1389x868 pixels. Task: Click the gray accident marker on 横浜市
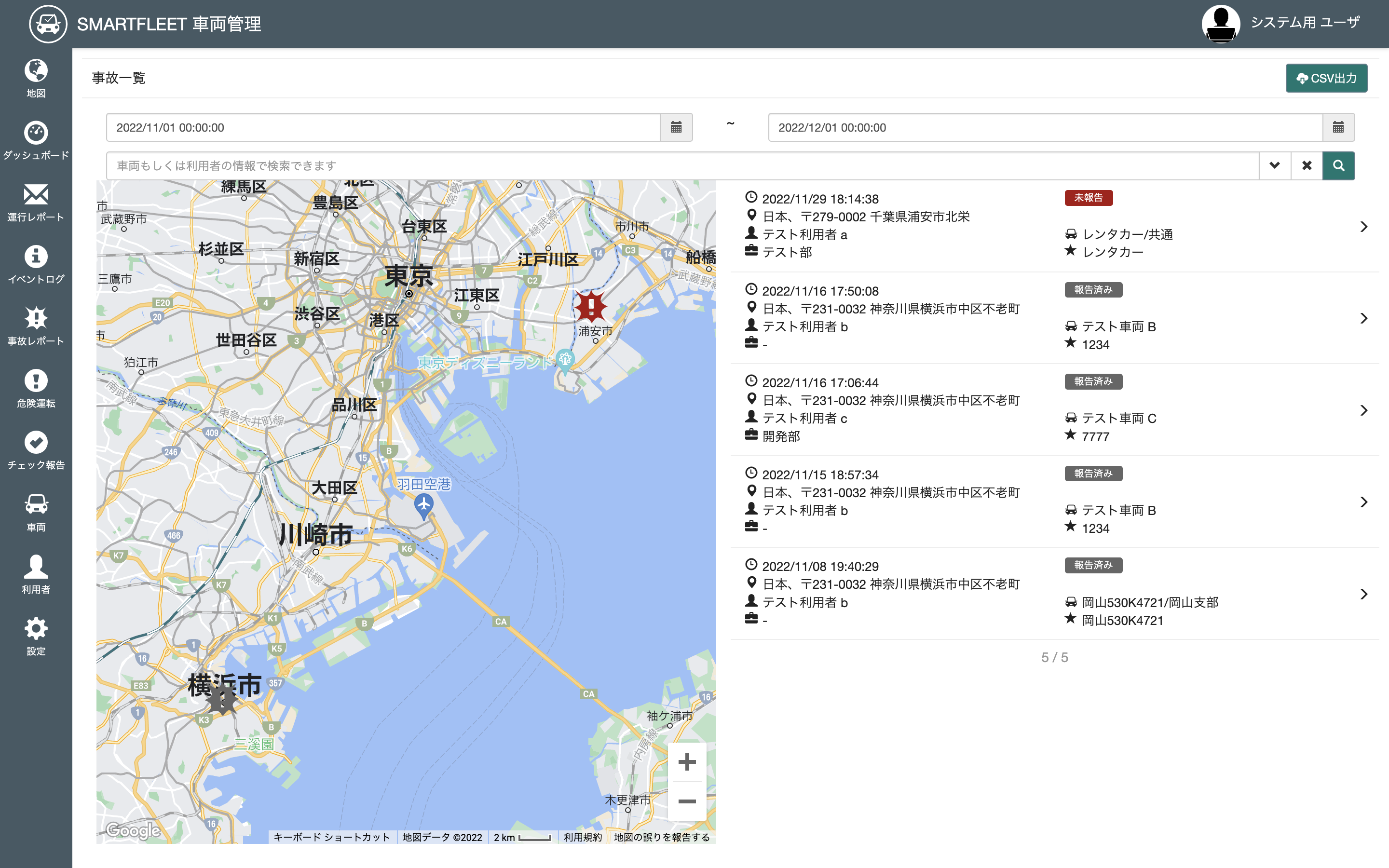221,699
